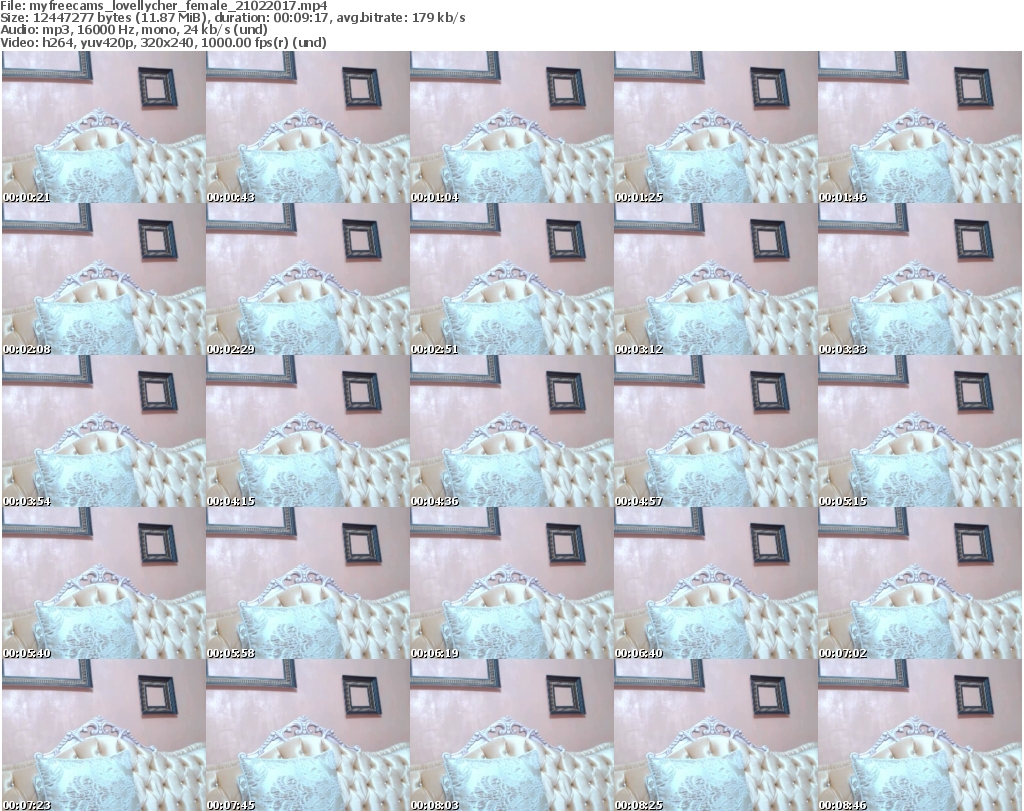
Task: Select the thumbnail timestamped 00:00:21
Action: 104,127
